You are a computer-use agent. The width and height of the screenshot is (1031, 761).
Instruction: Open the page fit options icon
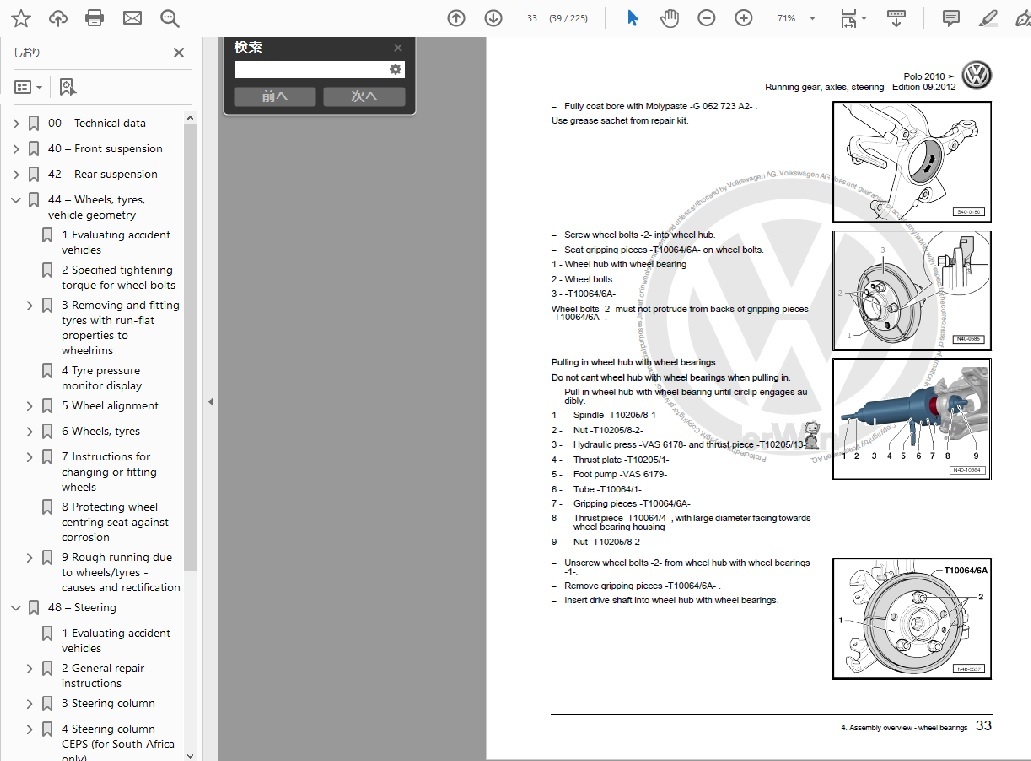pos(849,18)
